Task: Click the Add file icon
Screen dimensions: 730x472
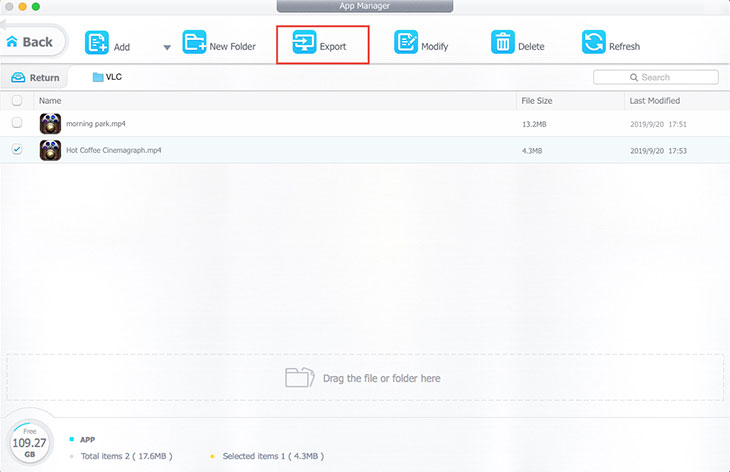Action: click(x=97, y=43)
